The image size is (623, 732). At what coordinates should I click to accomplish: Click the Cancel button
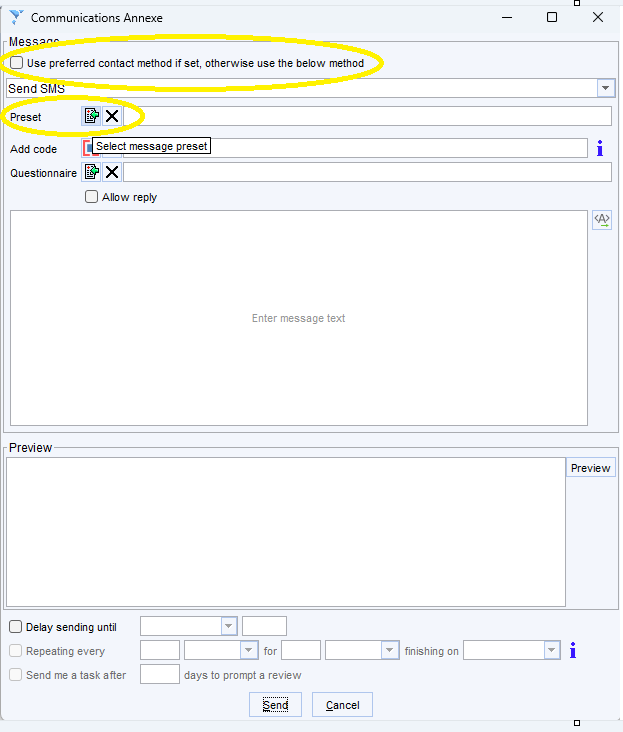342,704
